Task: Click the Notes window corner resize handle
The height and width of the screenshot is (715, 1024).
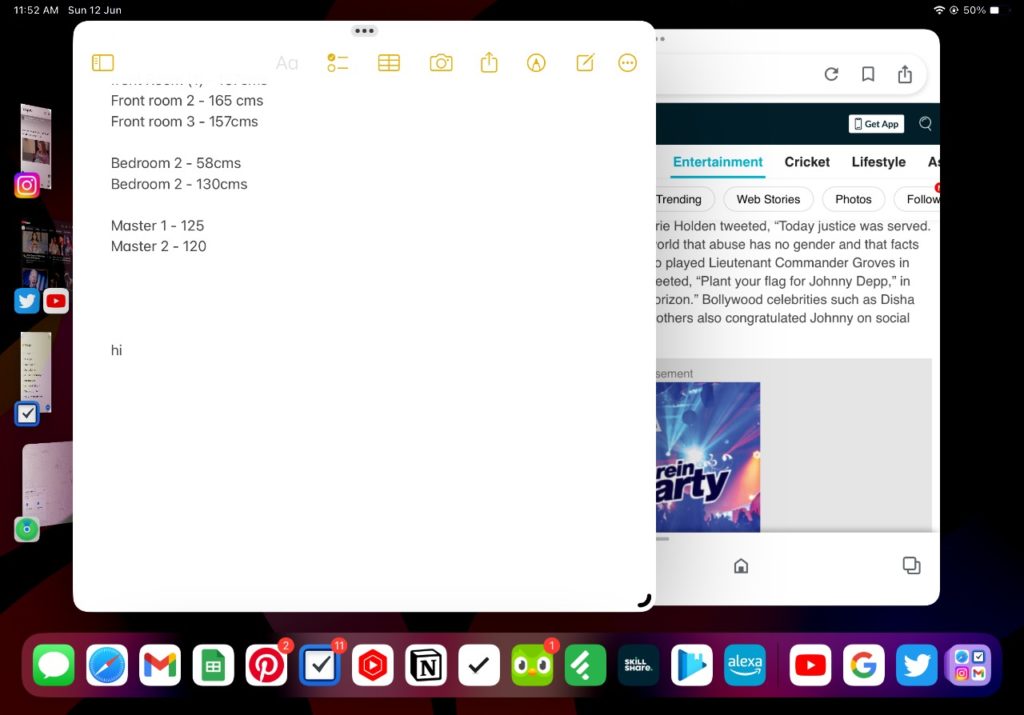Action: [x=645, y=601]
